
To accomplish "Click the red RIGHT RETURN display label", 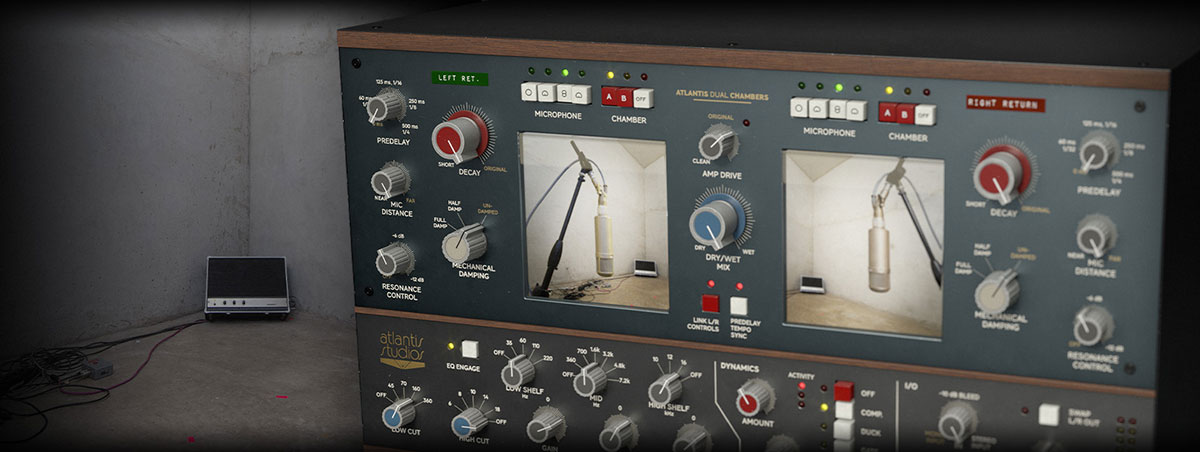I will (1005, 103).
